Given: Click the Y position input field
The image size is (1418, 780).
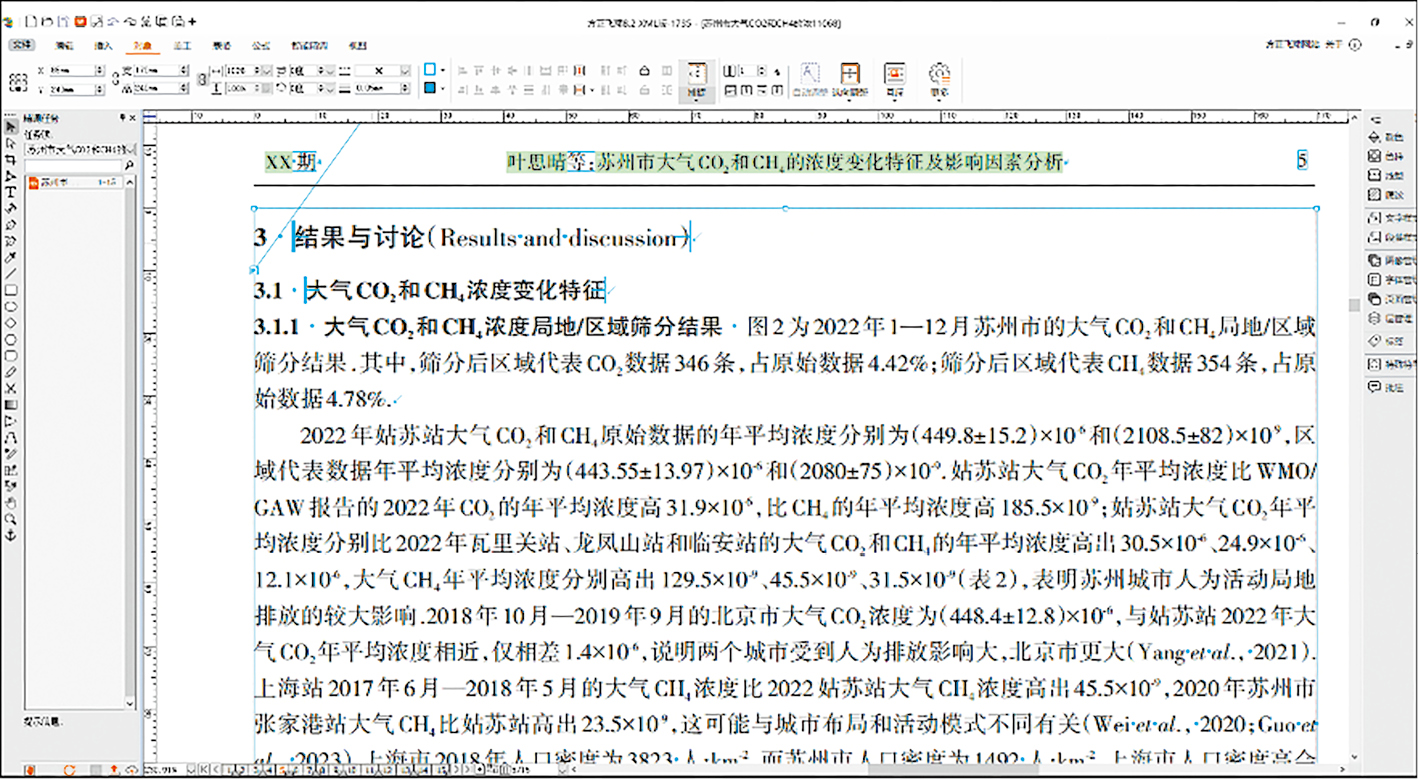Looking at the screenshot, I should (x=75, y=89).
